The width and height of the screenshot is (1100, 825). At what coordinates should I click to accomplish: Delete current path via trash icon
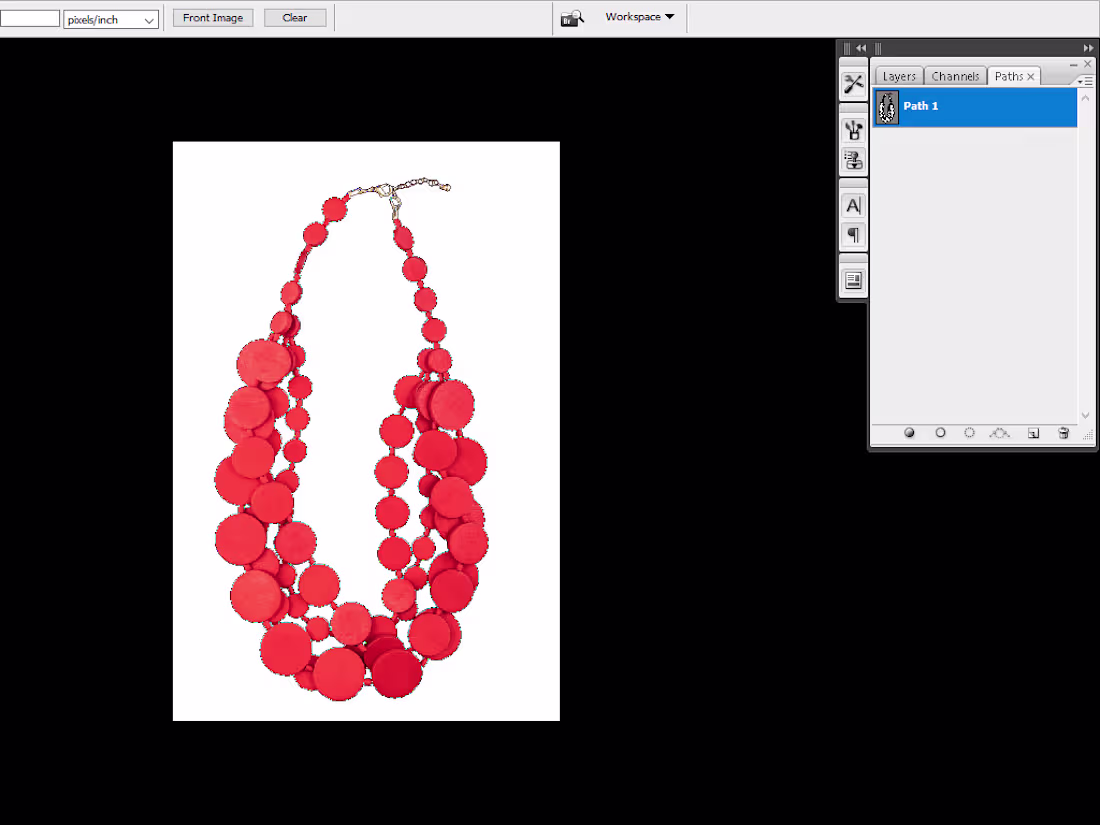1063,433
